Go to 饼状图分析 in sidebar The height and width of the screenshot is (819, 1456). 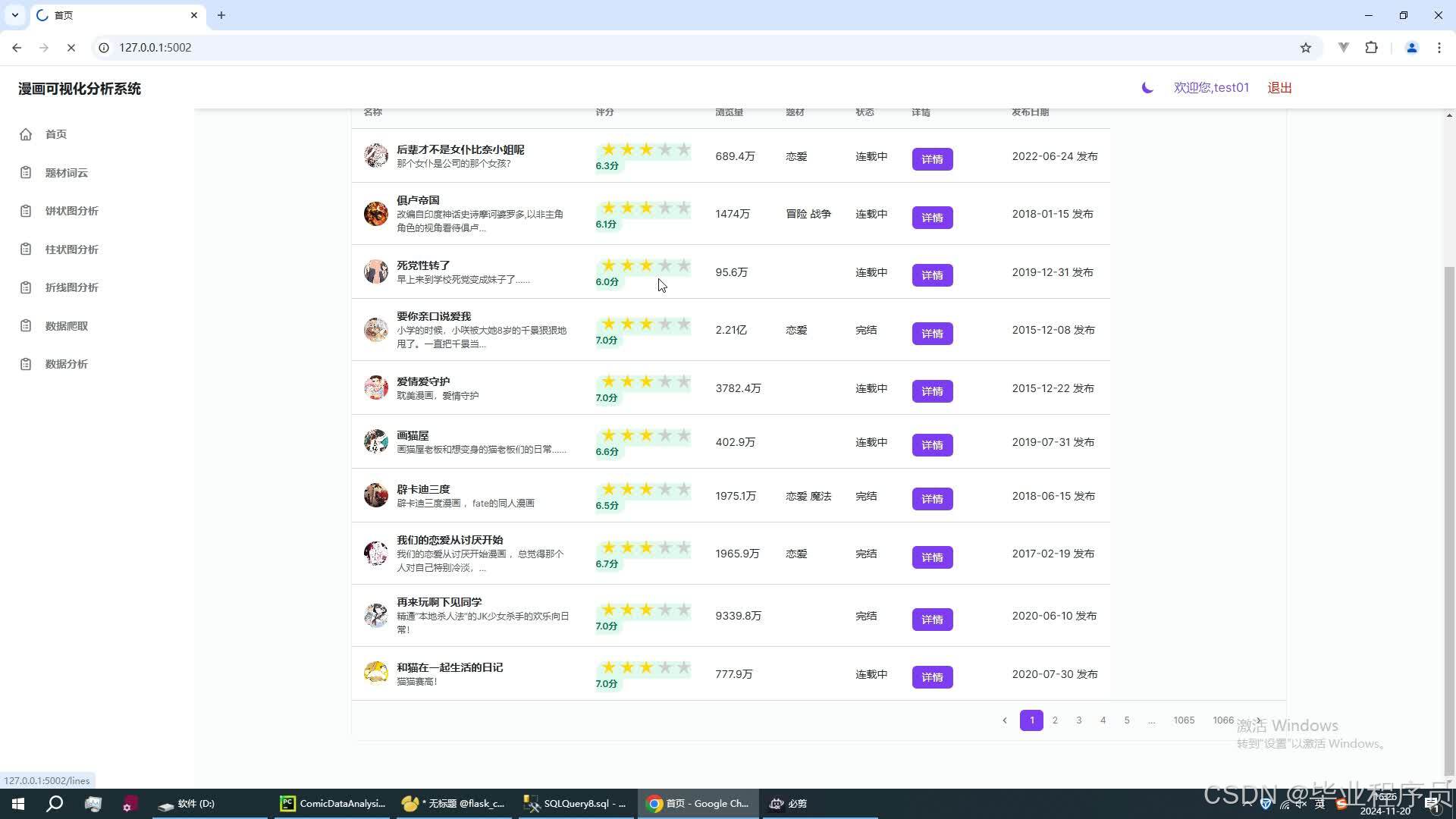click(71, 211)
